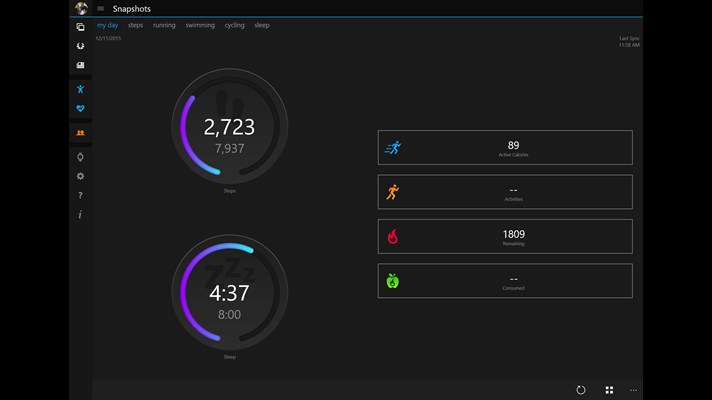Open the Active Calories tile
Image resolution: width=712 pixels, height=400 pixels.
tap(505, 147)
